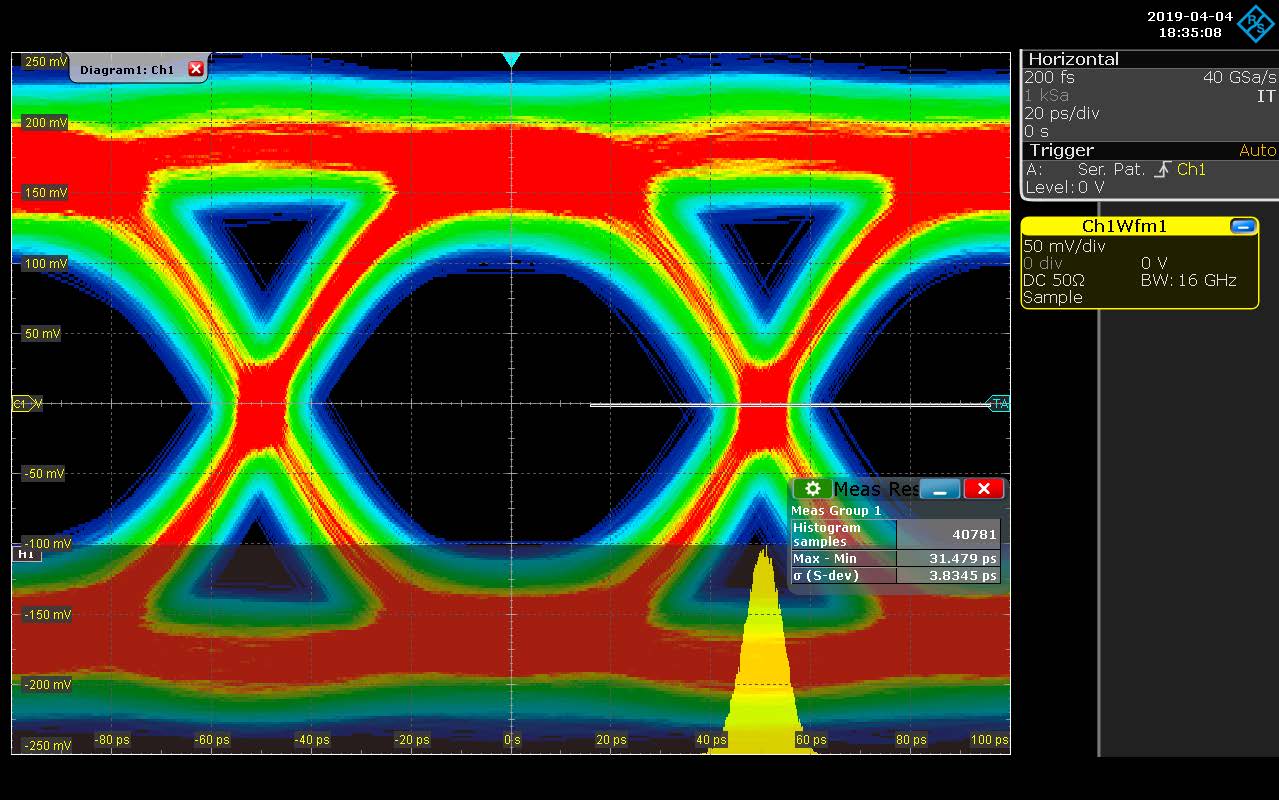The width and height of the screenshot is (1279, 800).
Task: Click the 20 ps/div time scale
Action: click(1061, 113)
